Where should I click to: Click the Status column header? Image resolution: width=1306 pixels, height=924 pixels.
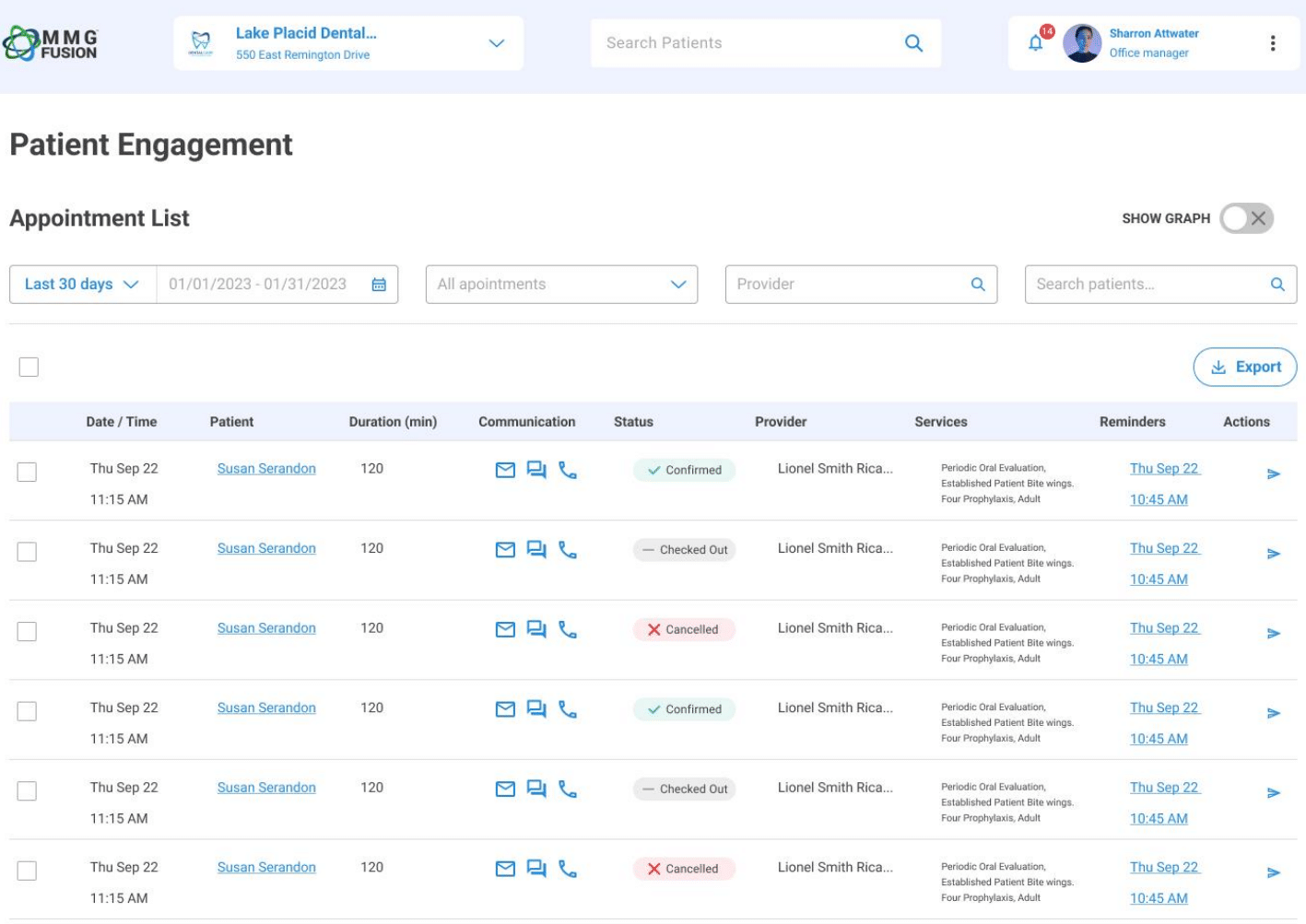(633, 422)
